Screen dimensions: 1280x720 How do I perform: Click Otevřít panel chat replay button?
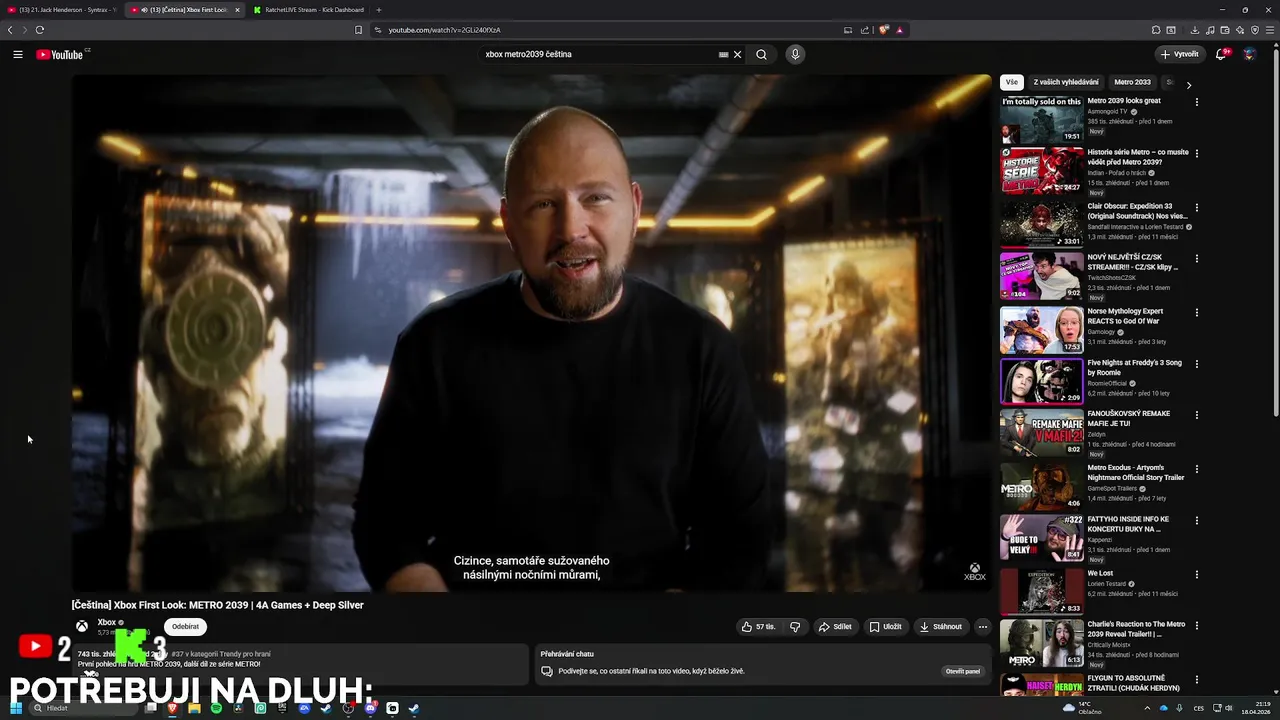[963, 671]
